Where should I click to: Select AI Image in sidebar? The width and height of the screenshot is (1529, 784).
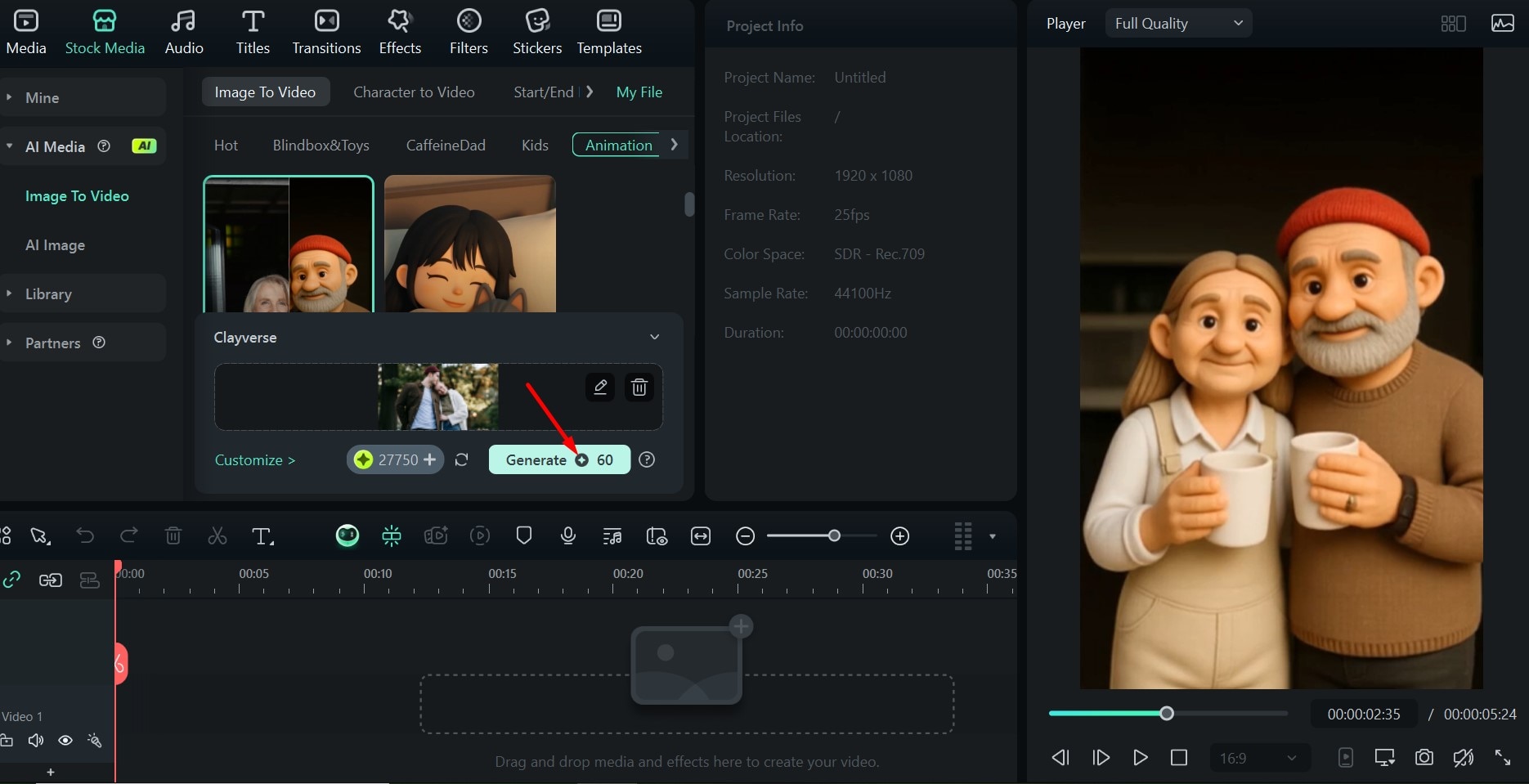click(x=55, y=245)
